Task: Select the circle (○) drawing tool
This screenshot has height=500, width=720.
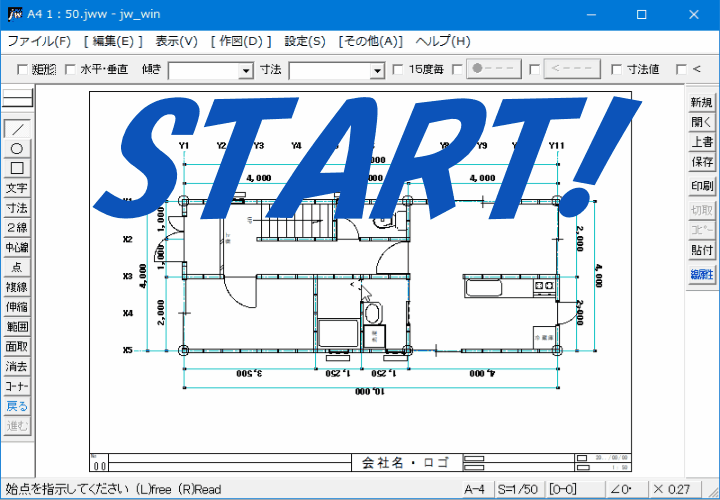Action: click(x=17, y=148)
